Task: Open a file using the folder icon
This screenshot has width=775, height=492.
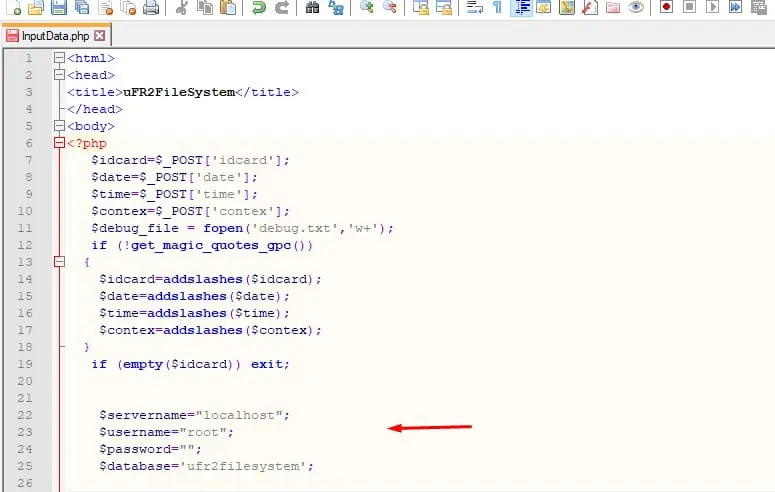Action: point(36,7)
